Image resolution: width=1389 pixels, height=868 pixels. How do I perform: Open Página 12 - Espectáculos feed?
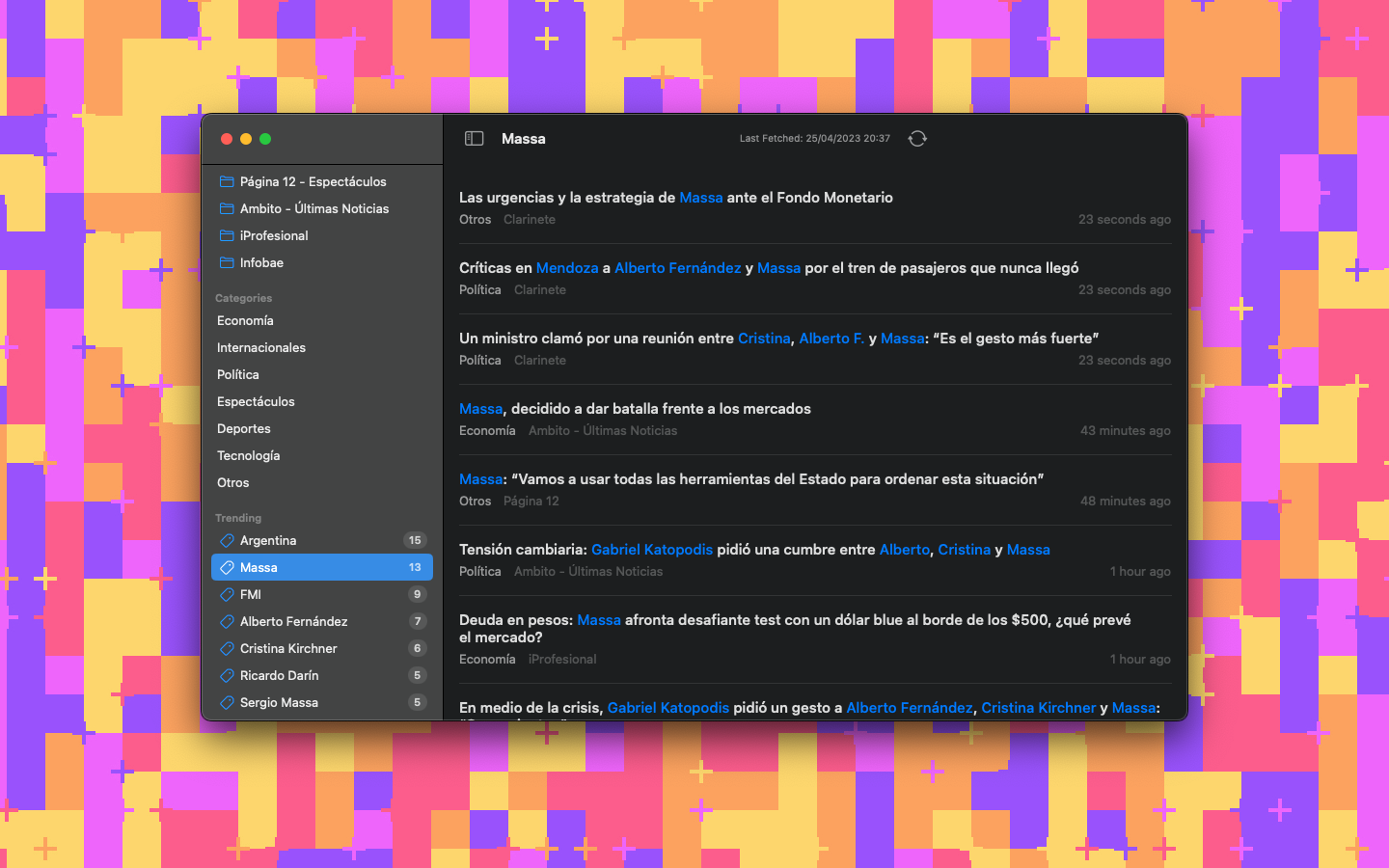click(x=313, y=181)
